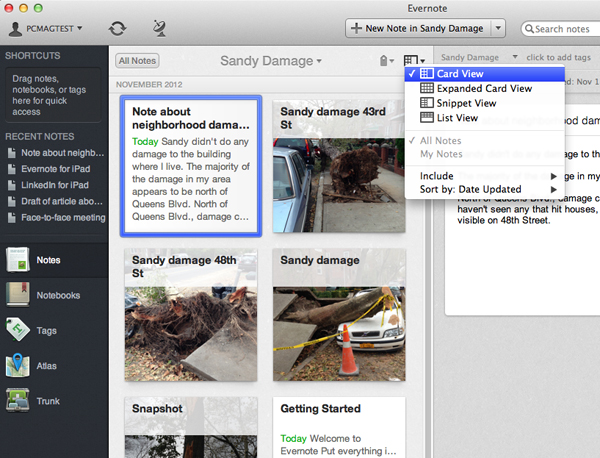Click document icon beside Evernote for iPad

[12, 169]
